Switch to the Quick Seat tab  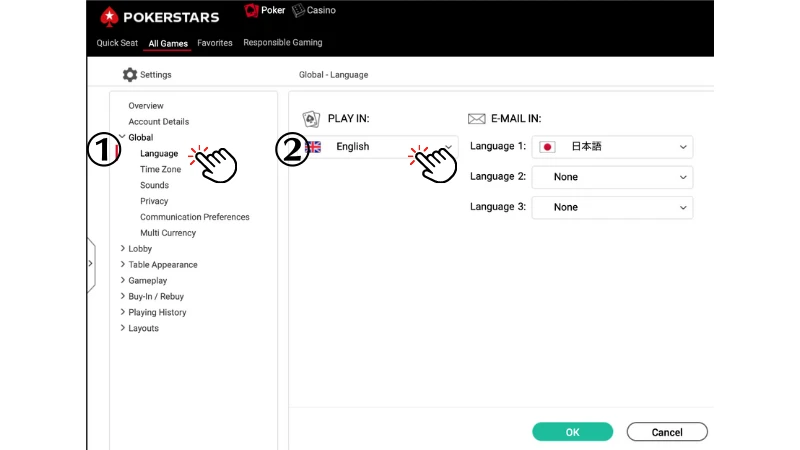pyautogui.click(x=117, y=43)
